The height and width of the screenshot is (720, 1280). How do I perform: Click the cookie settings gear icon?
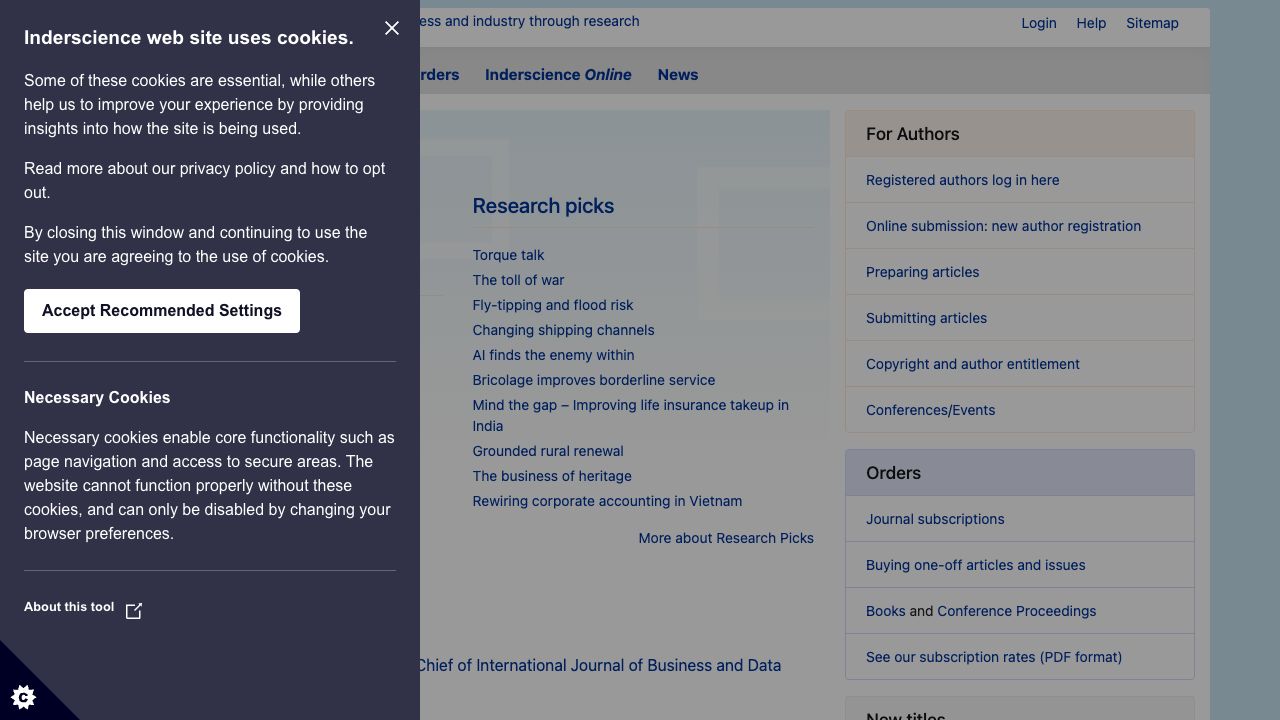(23, 697)
